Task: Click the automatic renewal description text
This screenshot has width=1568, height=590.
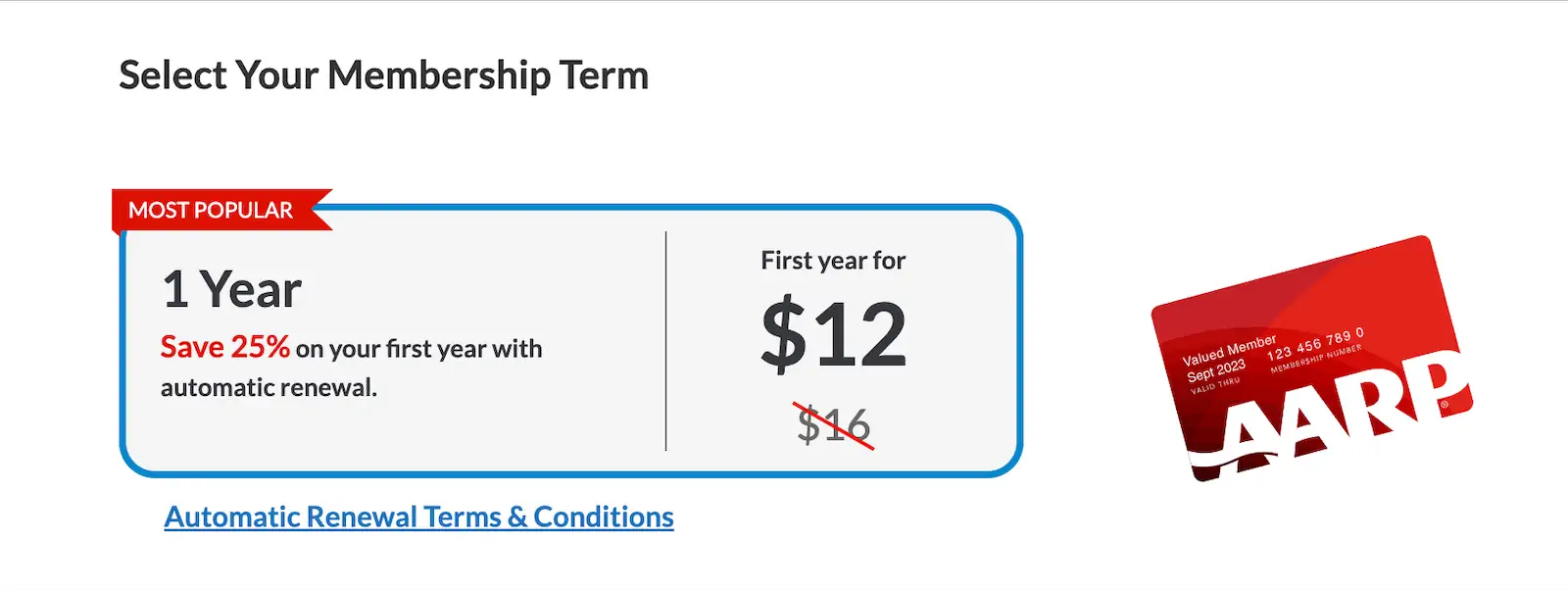Action: [351, 367]
